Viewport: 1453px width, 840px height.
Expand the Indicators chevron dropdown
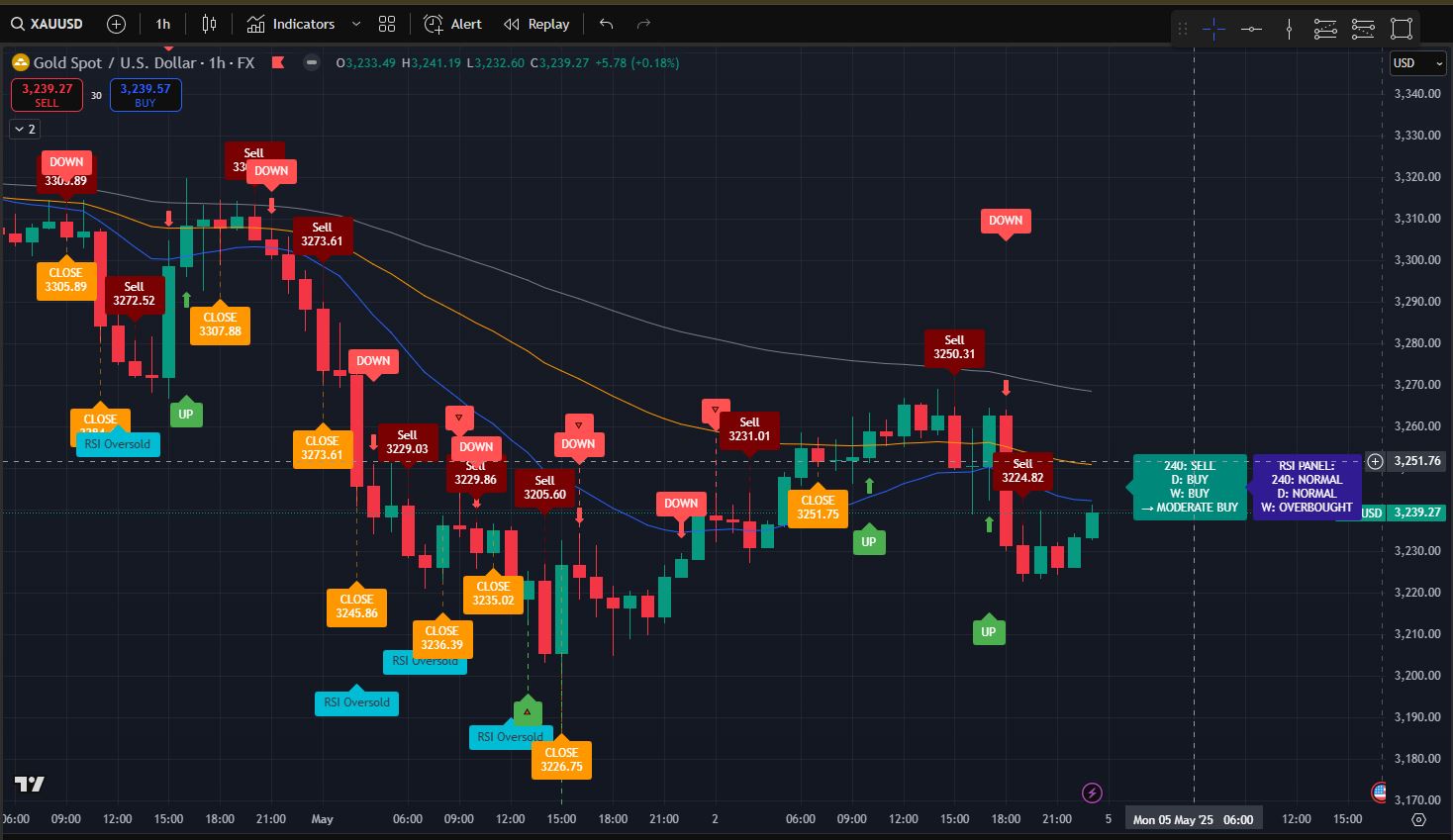point(356,23)
